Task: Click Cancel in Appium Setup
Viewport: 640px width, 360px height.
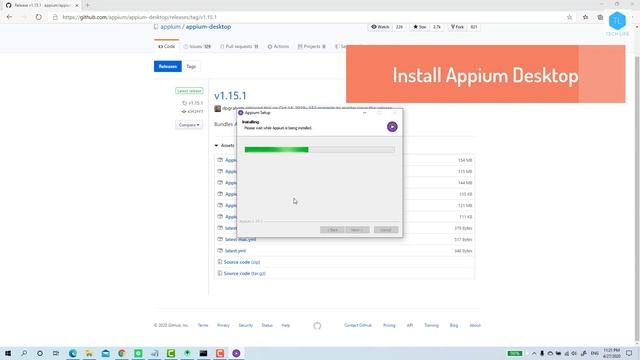Action: tap(386, 230)
